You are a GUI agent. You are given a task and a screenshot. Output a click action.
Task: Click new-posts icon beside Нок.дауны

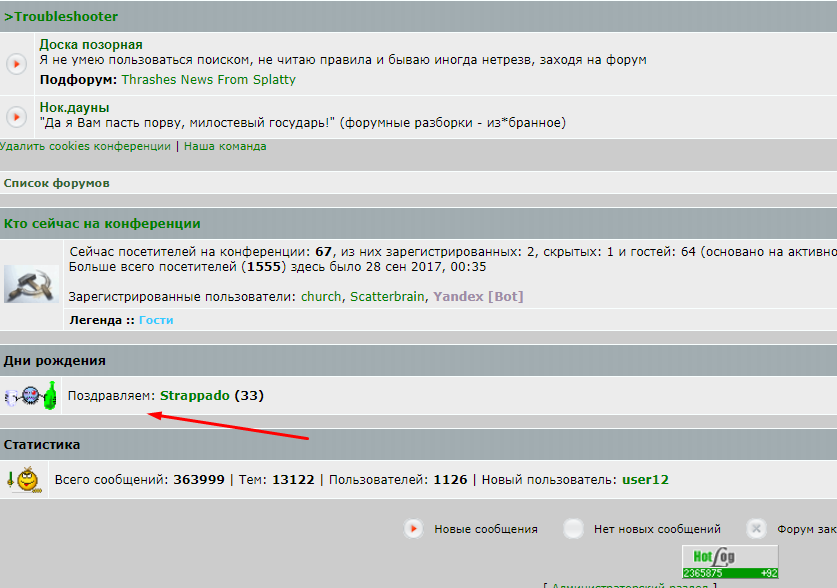pyautogui.click(x=17, y=117)
